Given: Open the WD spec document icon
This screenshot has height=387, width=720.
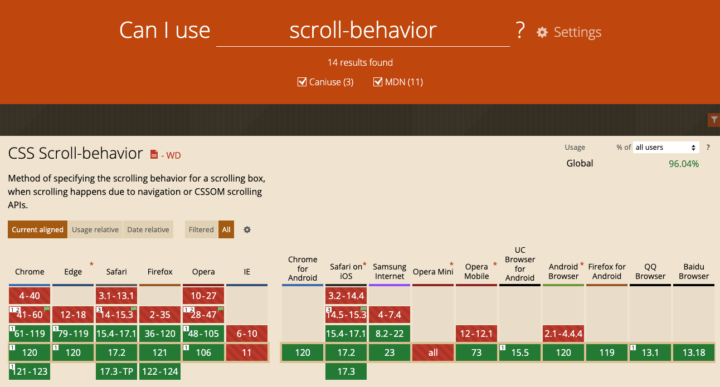Looking at the screenshot, I should click(154, 155).
